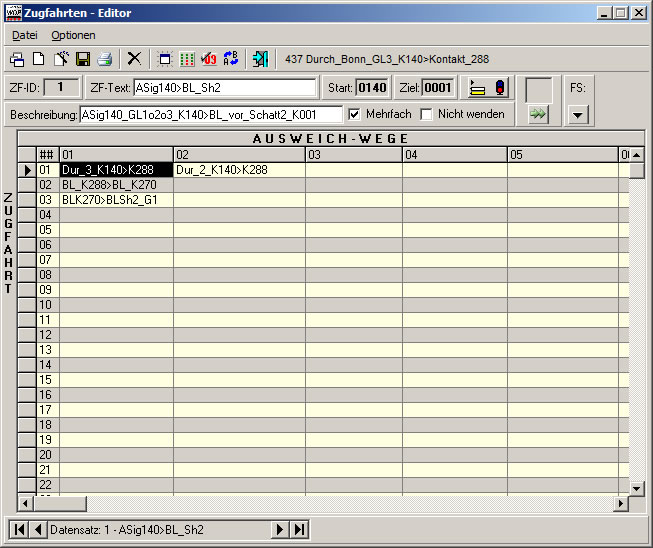This screenshot has width=653, height=548.
Task: Click row number 22 in grid
Action: click(x=48, y=485)
